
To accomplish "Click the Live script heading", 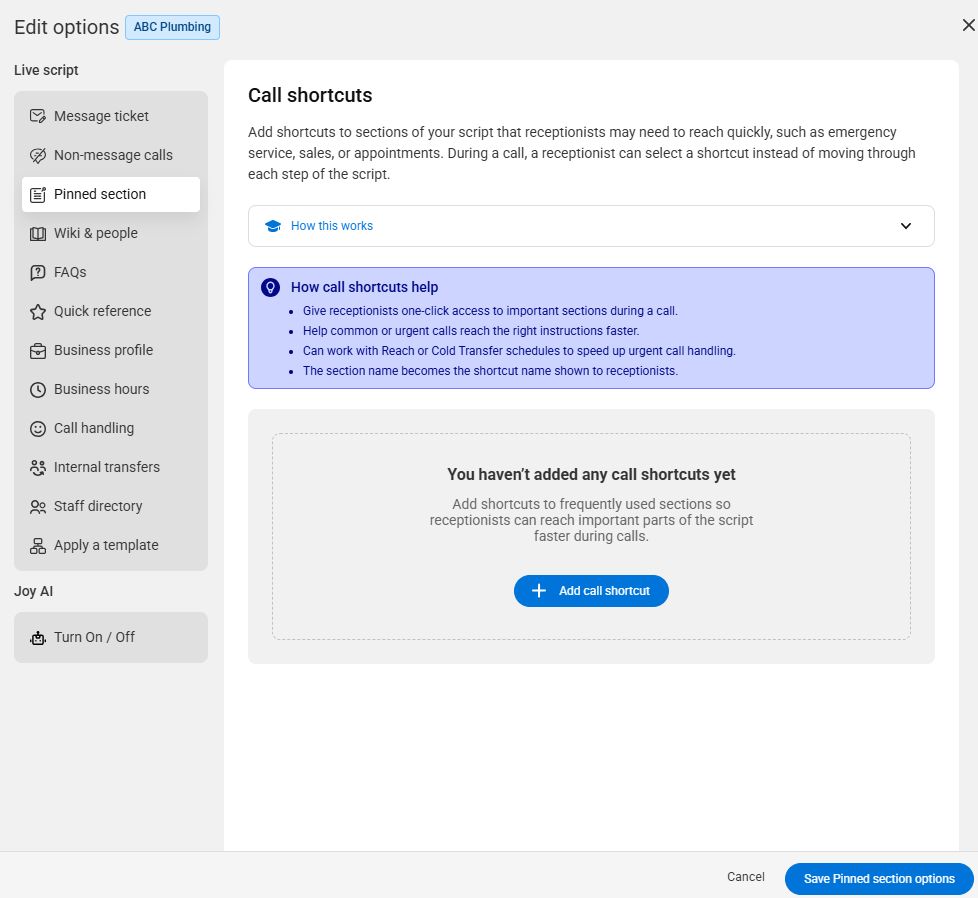I will point(46,70).
